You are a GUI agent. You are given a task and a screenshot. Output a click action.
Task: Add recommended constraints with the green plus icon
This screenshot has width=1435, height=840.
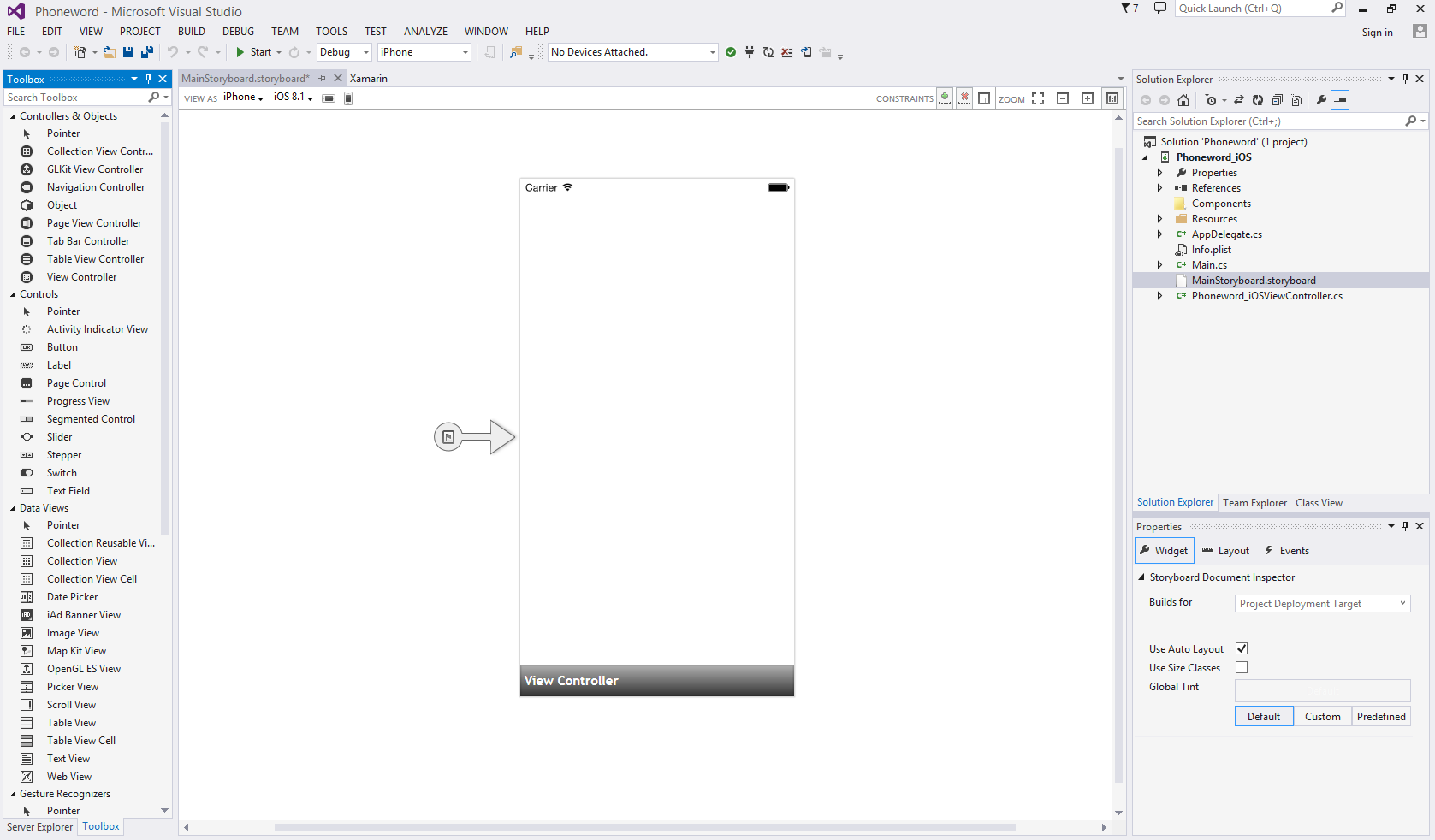tap(945, 98)
